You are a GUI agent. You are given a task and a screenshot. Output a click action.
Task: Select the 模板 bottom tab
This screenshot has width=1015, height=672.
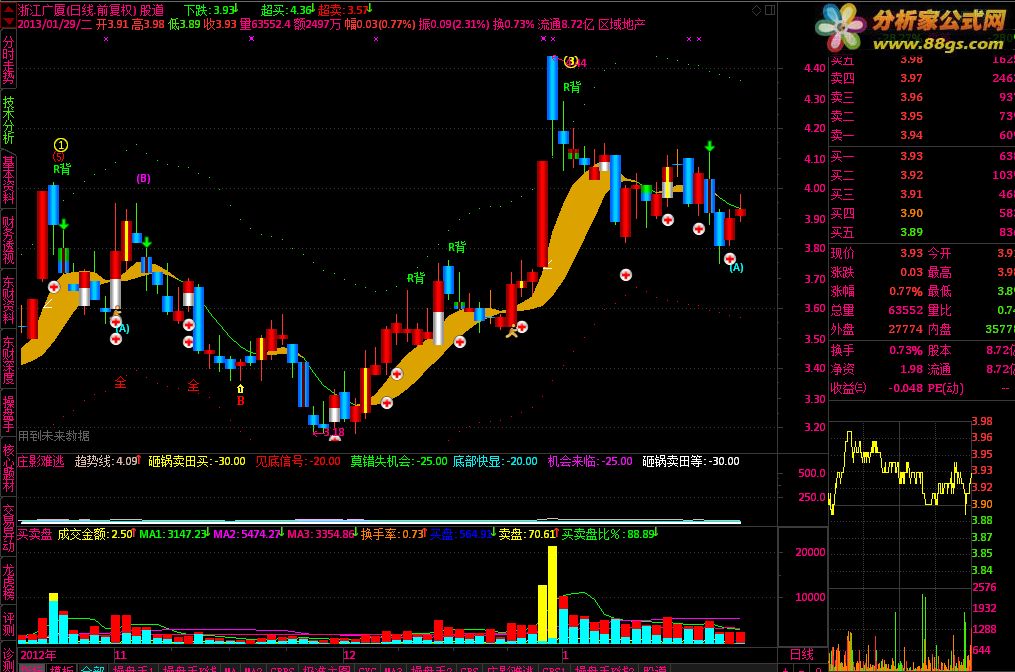[62, 669]
